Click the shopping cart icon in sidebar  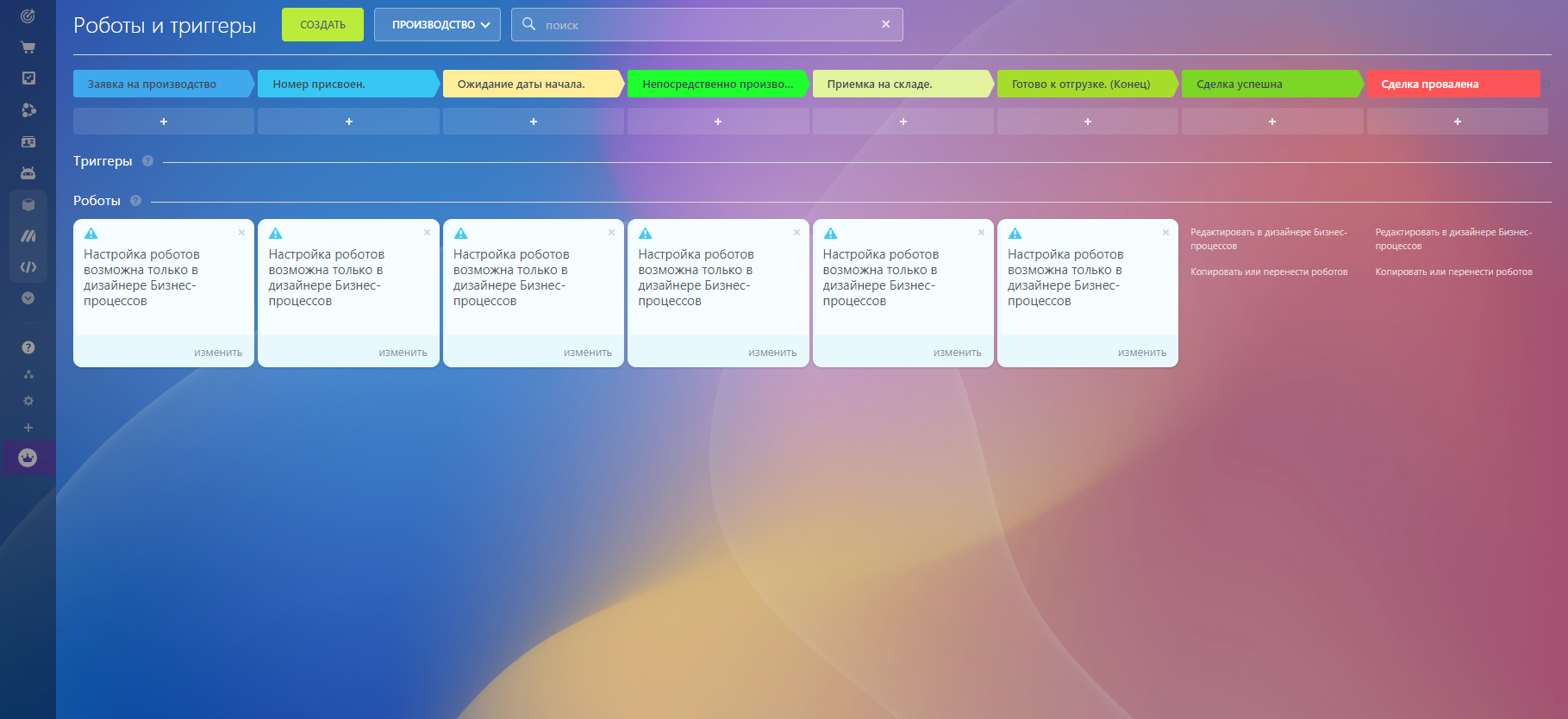28,47
